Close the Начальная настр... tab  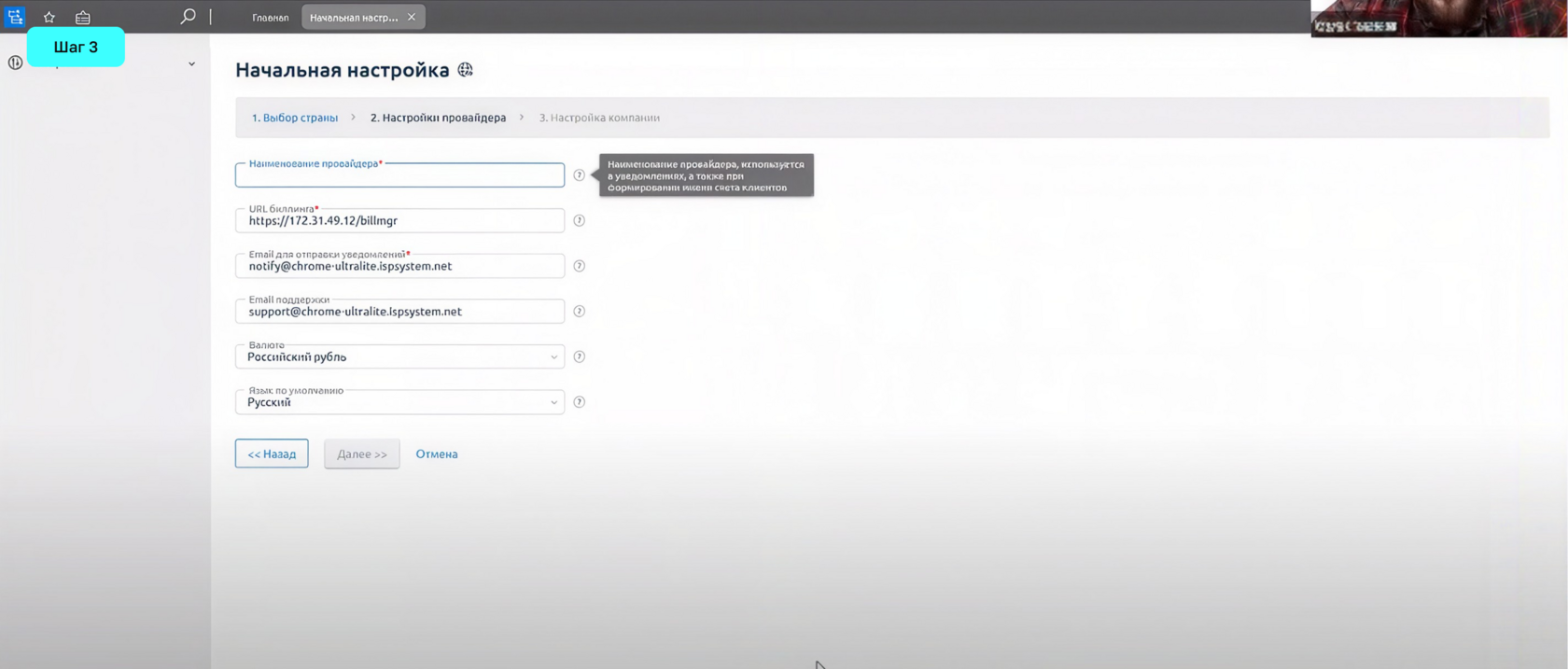click(x=412, y=17)
